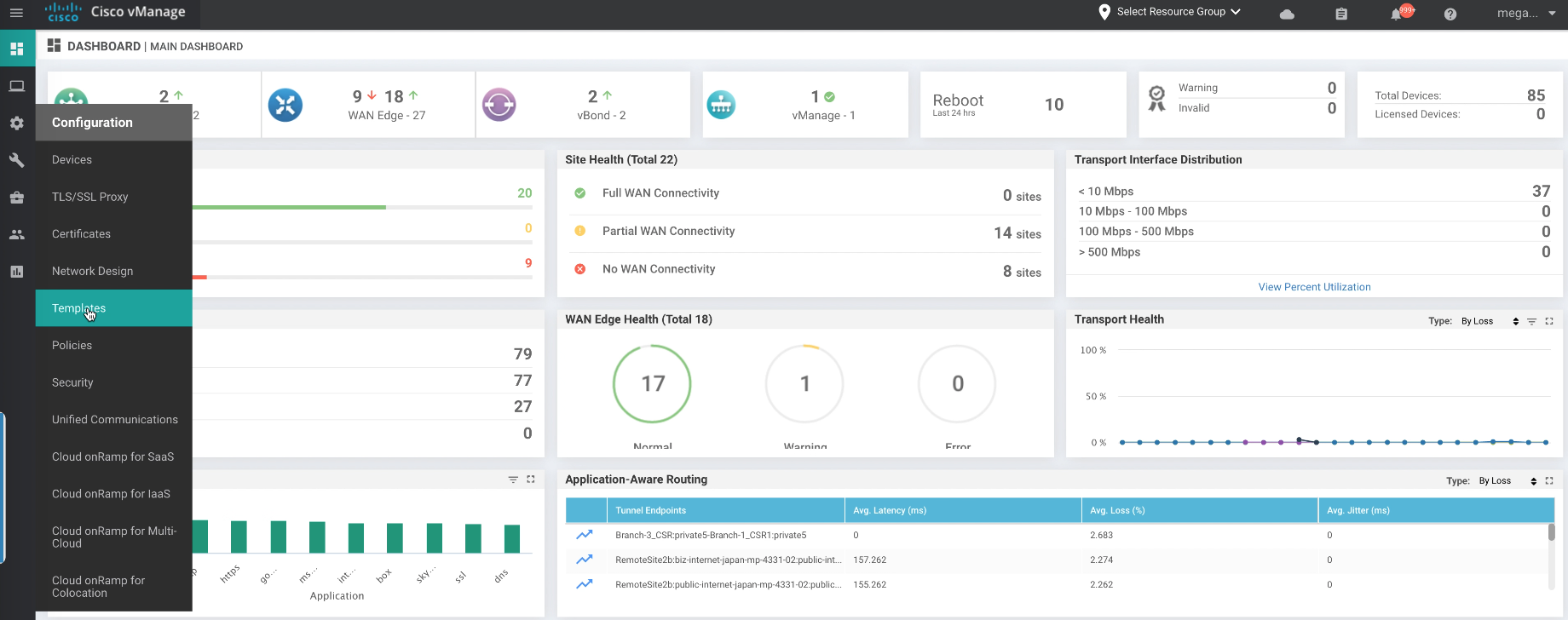Click the WAN Edge device icon
This screenshot has height=620, width=1568.
point(285,105)
